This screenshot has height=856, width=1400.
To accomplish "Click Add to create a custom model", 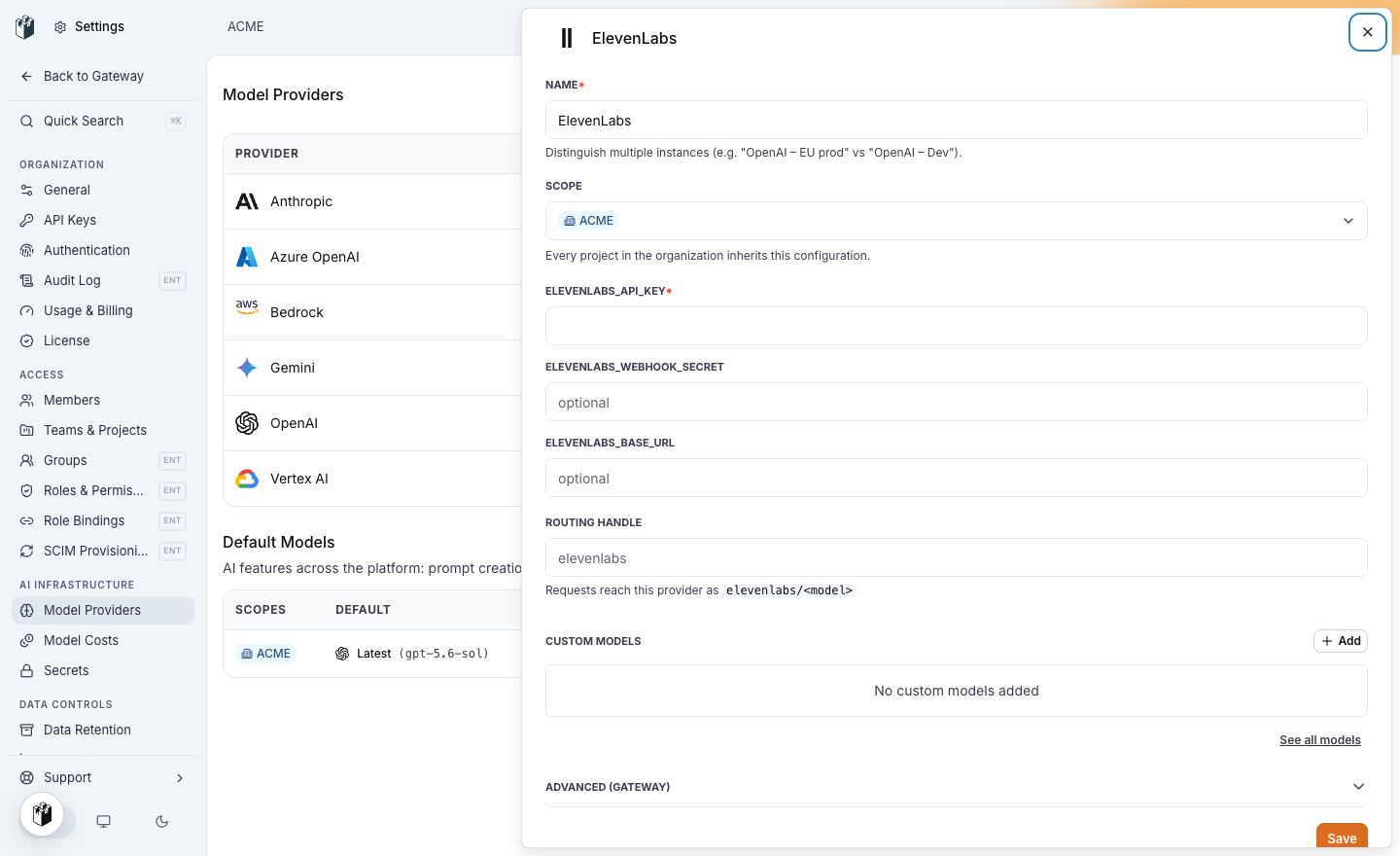I will 1341,641.
